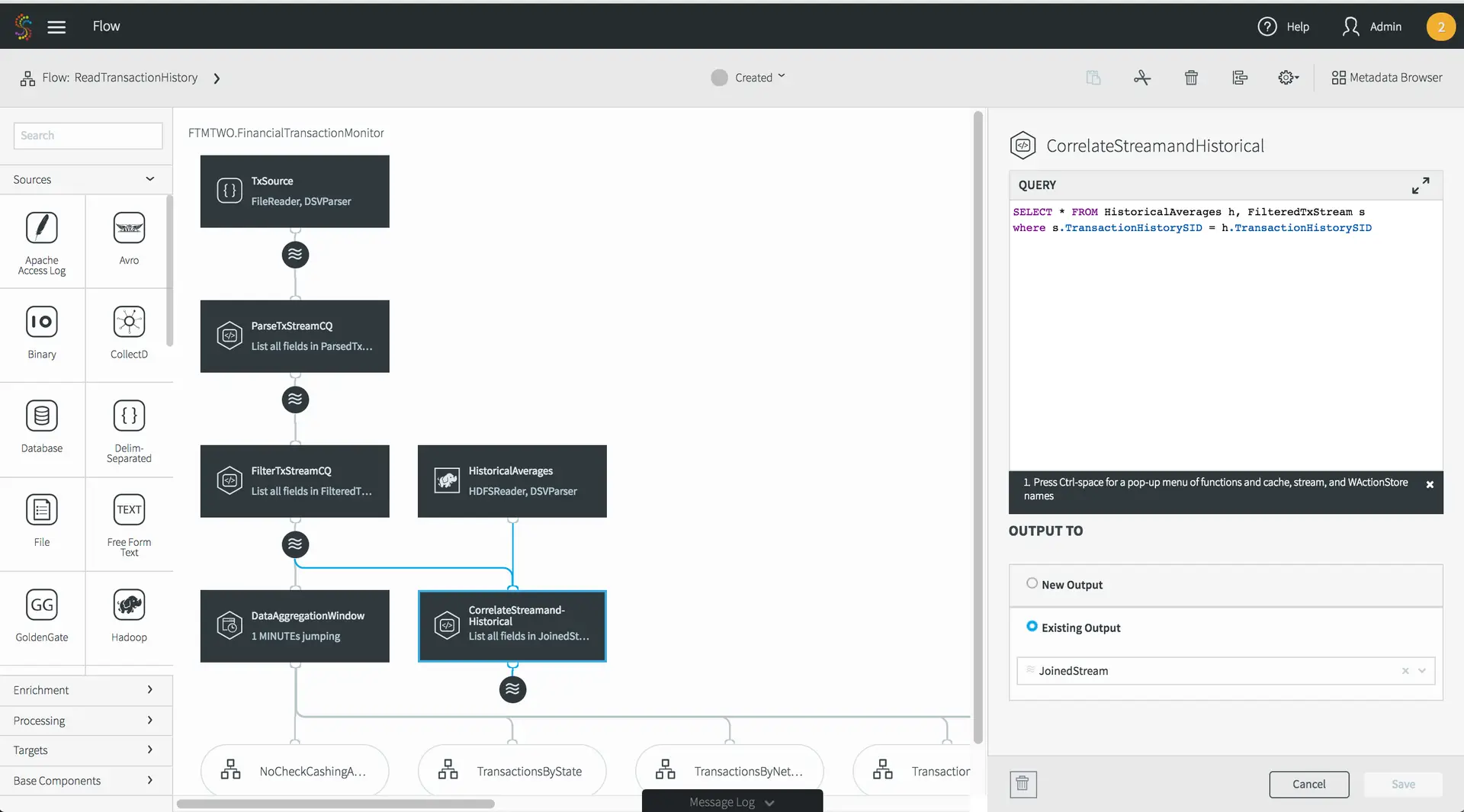The width and height of the screenshot is (1464, 812).
Task: Select the New Output radio button
Action: point(1032,583)
